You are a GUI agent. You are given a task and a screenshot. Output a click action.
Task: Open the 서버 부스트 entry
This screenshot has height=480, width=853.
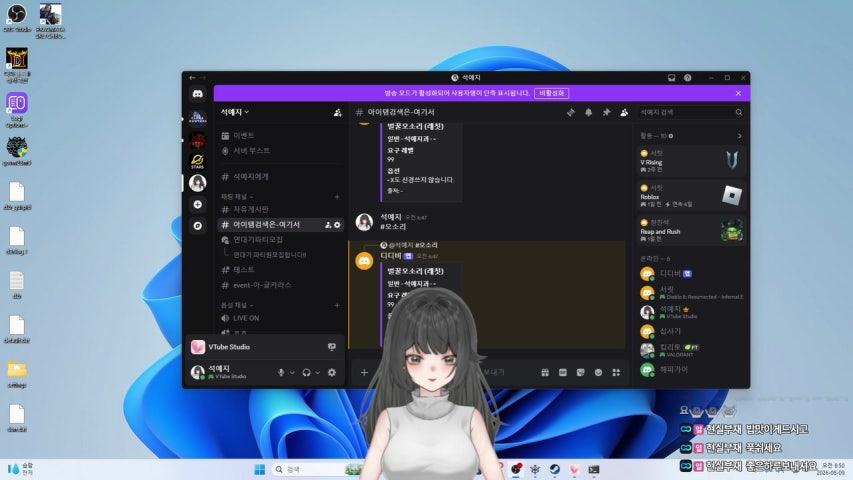pos(280,151)
